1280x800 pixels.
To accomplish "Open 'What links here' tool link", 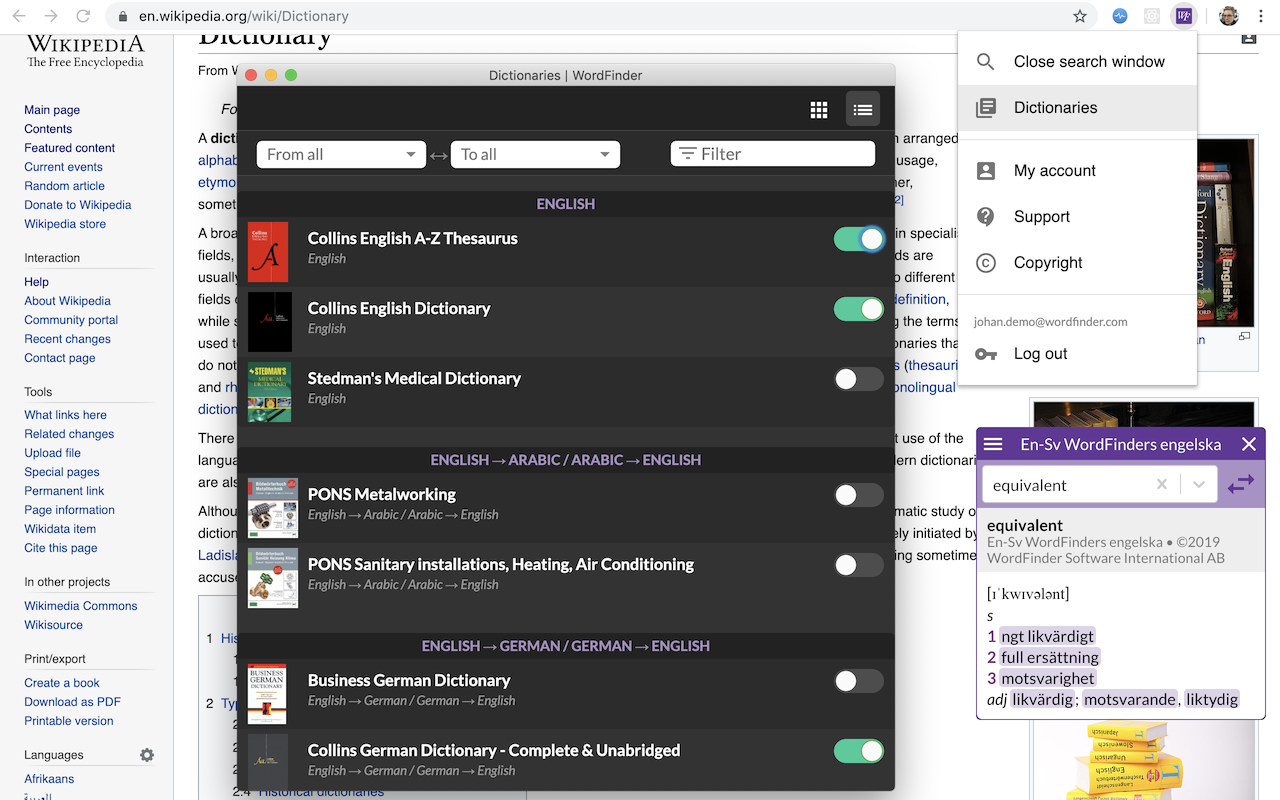I will click(65, 415).
